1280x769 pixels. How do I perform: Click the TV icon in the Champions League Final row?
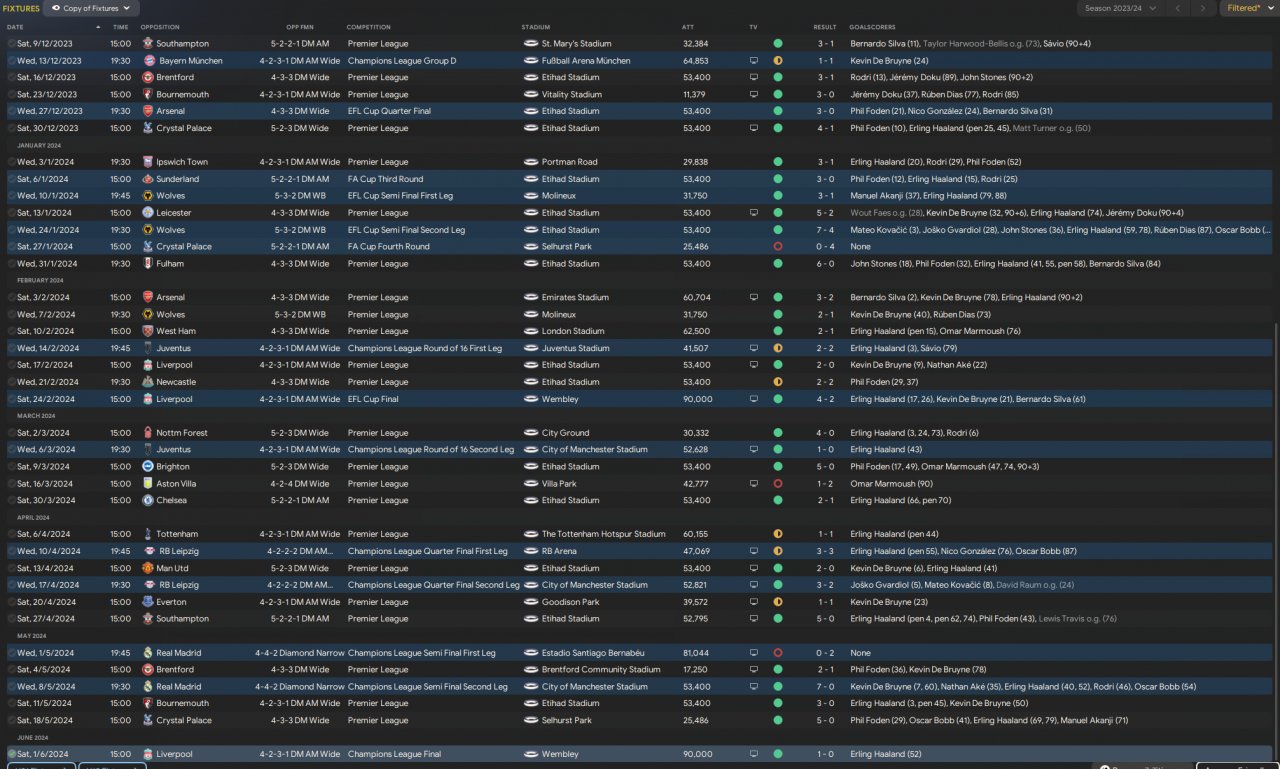(754, 754)
